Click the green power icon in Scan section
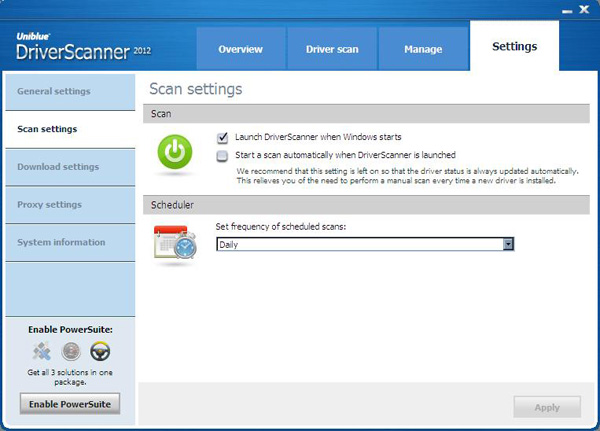600x431 pixels. pos(175,152)
